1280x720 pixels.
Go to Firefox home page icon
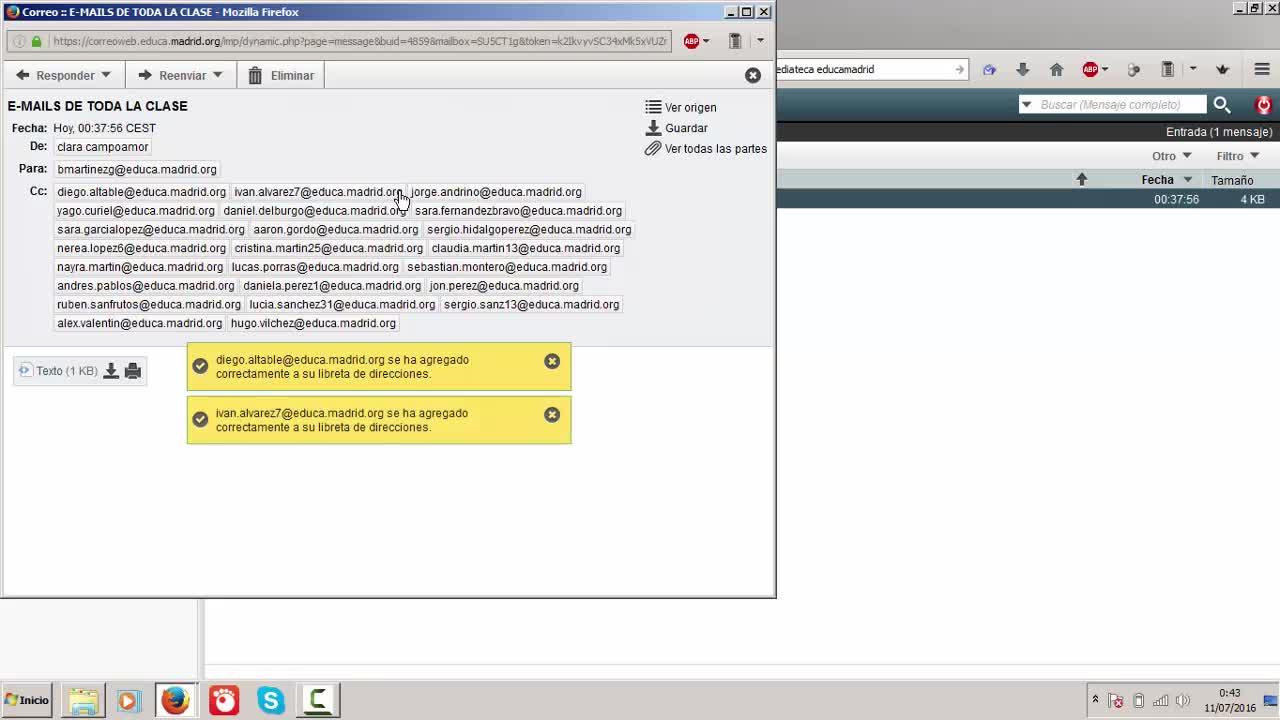1056,69
